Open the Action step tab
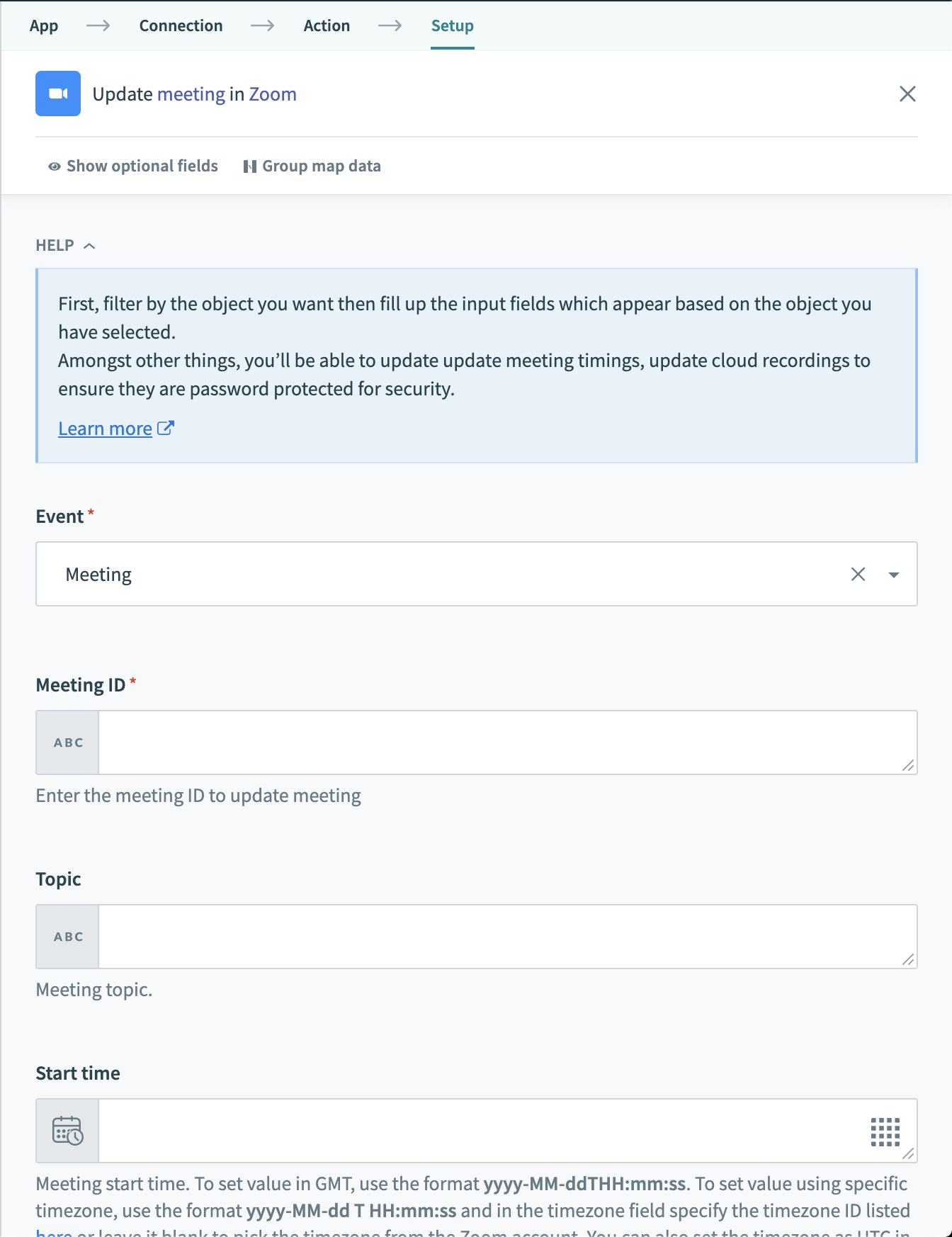This screenshot has height=1237, width=952. coord(327,26)
